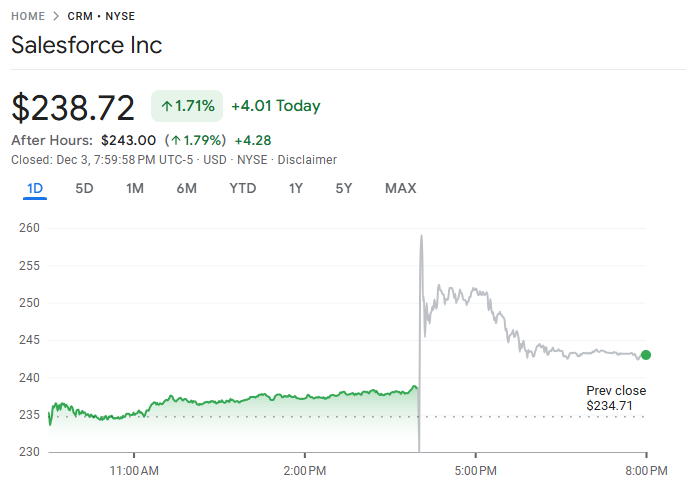This screenshot has width=686, height=486.
Task: Click the Salesforce Inc title
Action: (x=86, y=45)
